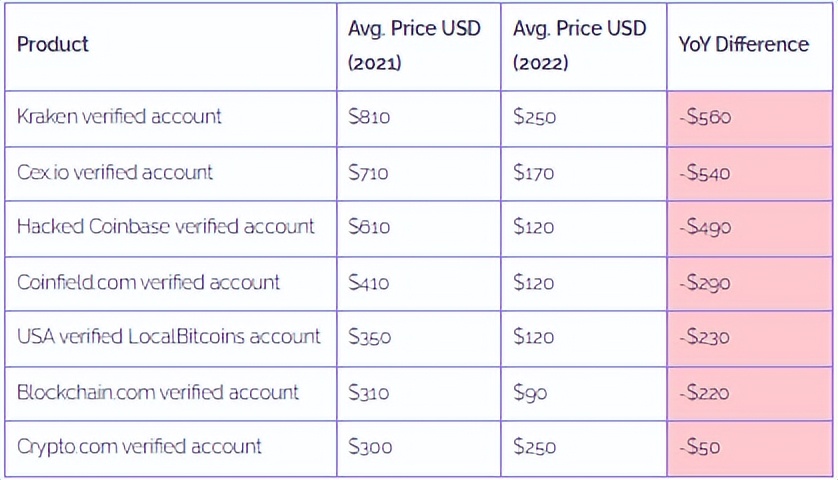Click the Avg. Price USD (2021) header
The width and height of the screenshot is (838, 480).
point(414,45)
